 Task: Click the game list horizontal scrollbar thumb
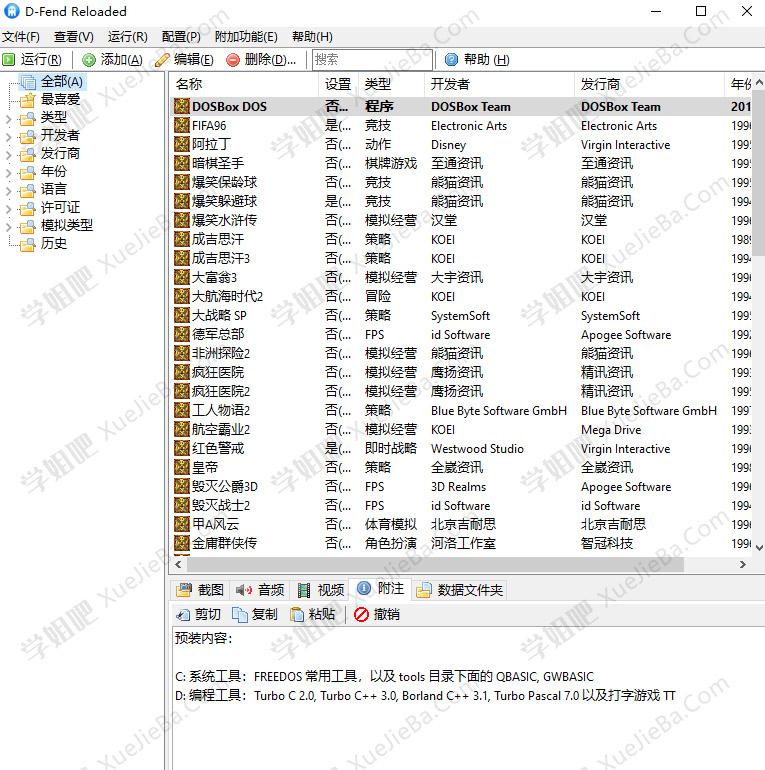click(x=435, y=565)
